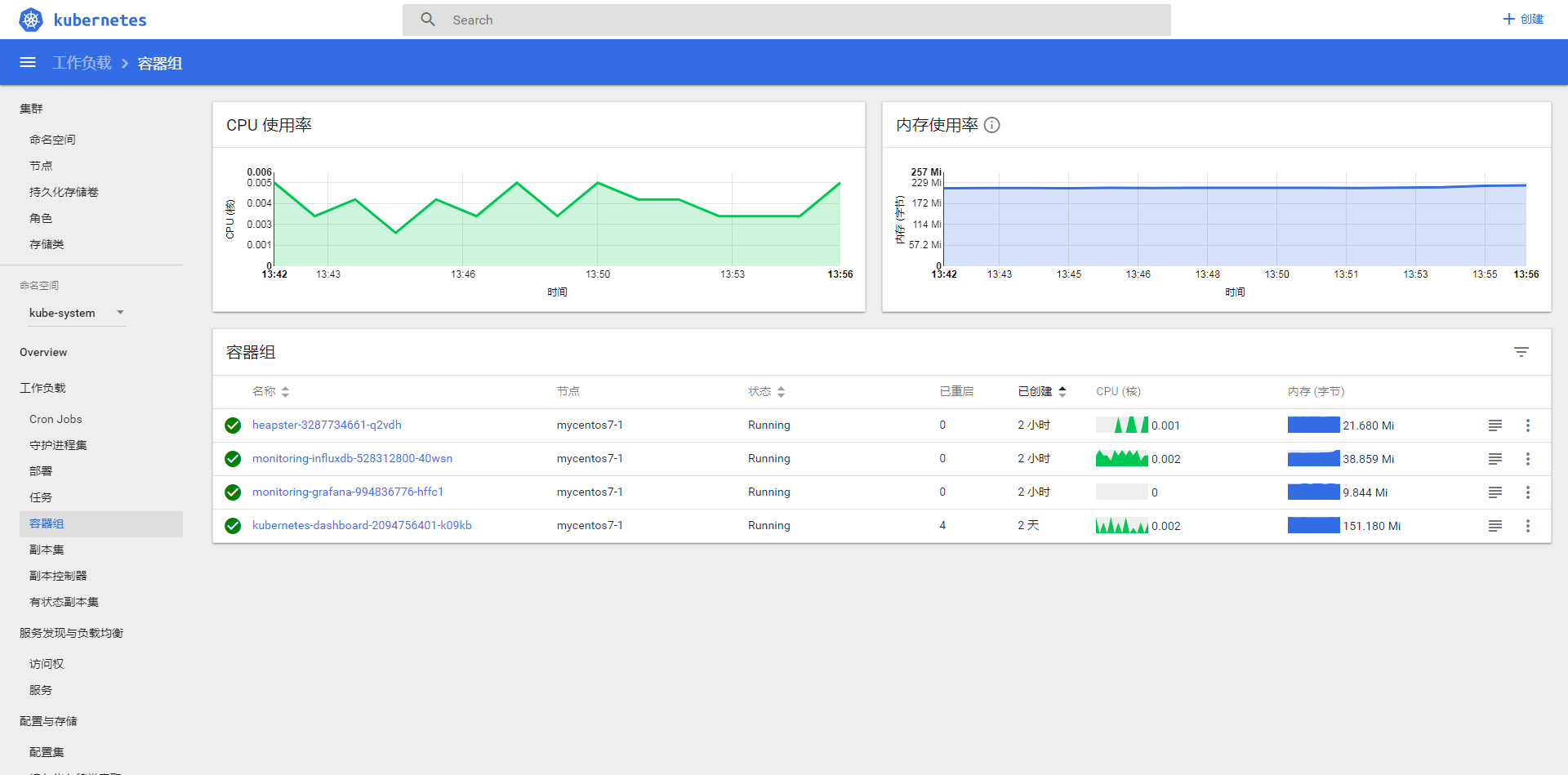This screenshot has height=775, width=1568.
Task: Click the status checkmark of monitoring-grafana pod
Action: tap(233, 492)
